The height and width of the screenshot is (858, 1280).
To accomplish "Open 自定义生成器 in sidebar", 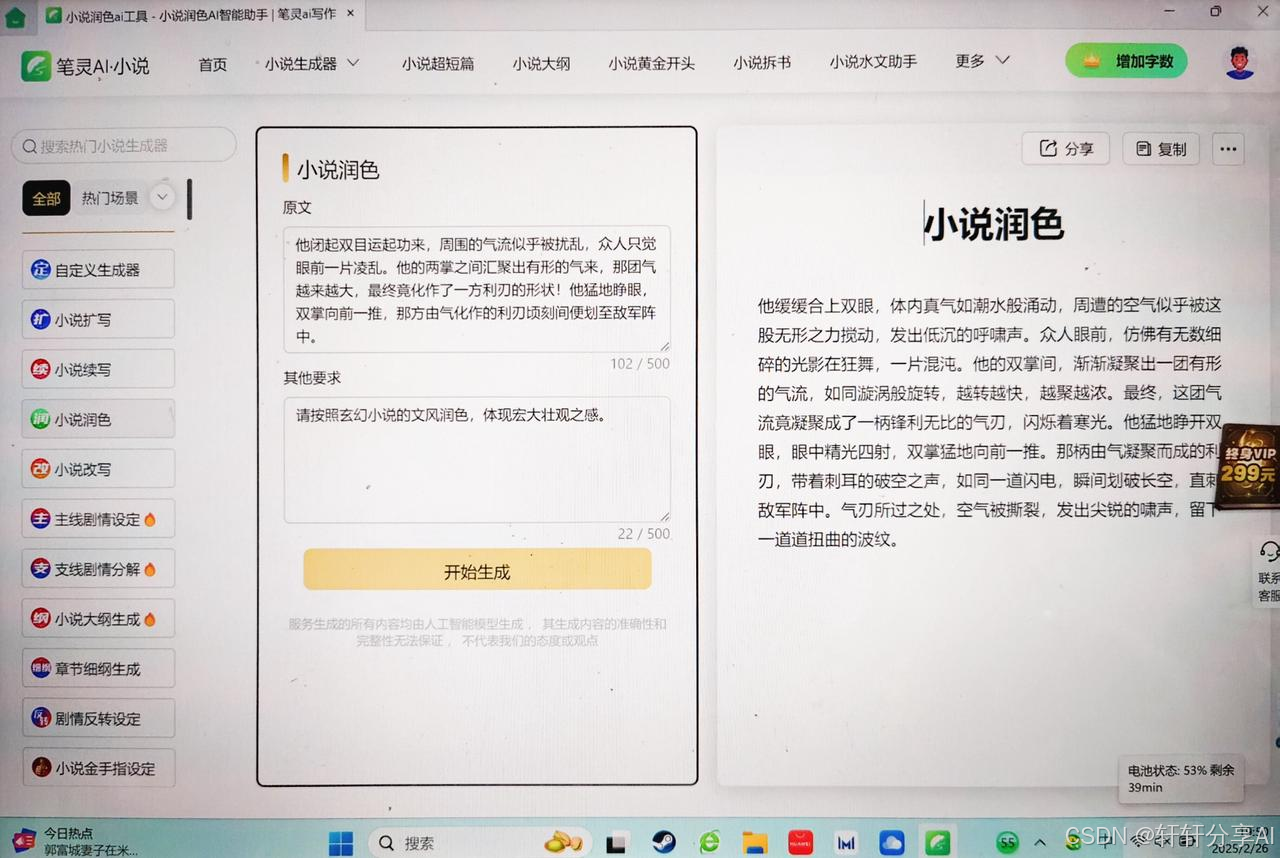I will click(x=98, y=269).
